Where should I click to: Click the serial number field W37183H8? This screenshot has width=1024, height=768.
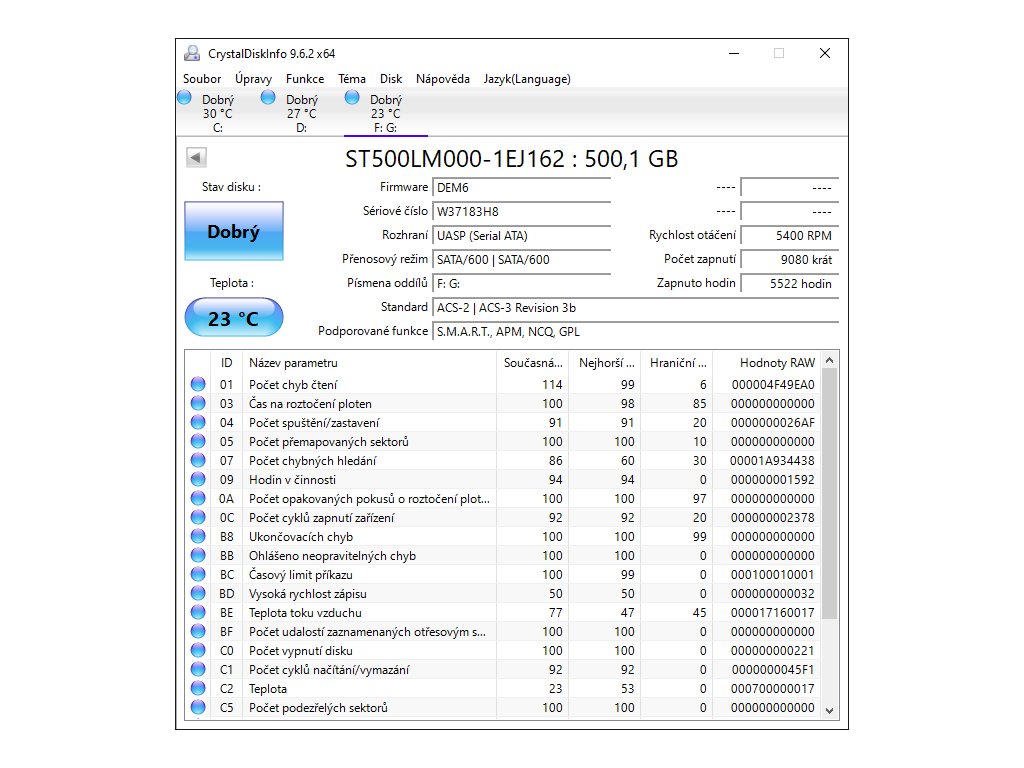(521, 212)
